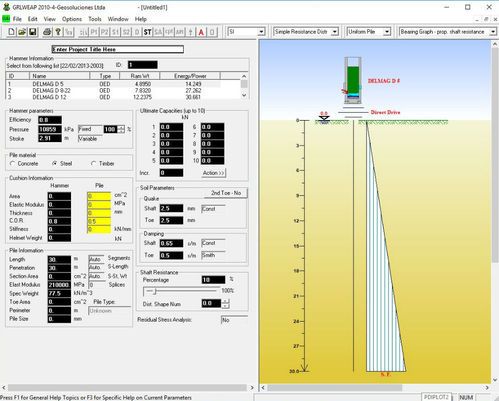The height and width of the screenshot is (401, 499).
Task: Open the Edit menu
Action: coord(32,19)
